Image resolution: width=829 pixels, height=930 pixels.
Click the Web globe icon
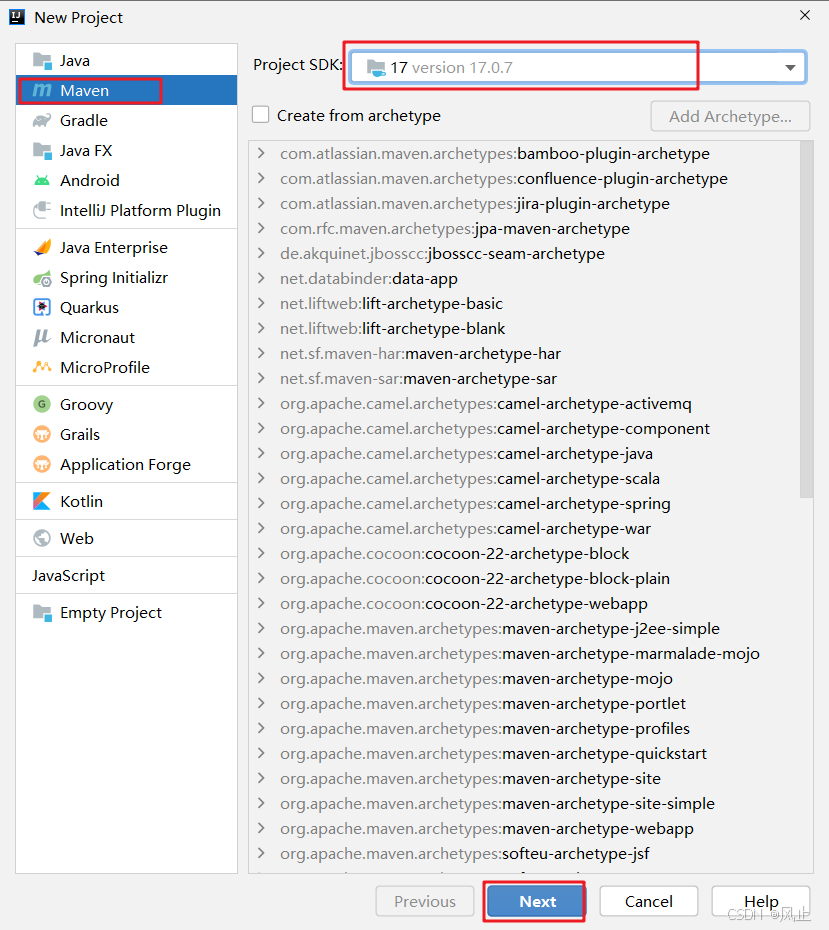pyautogui.click(x=42, y=539)
